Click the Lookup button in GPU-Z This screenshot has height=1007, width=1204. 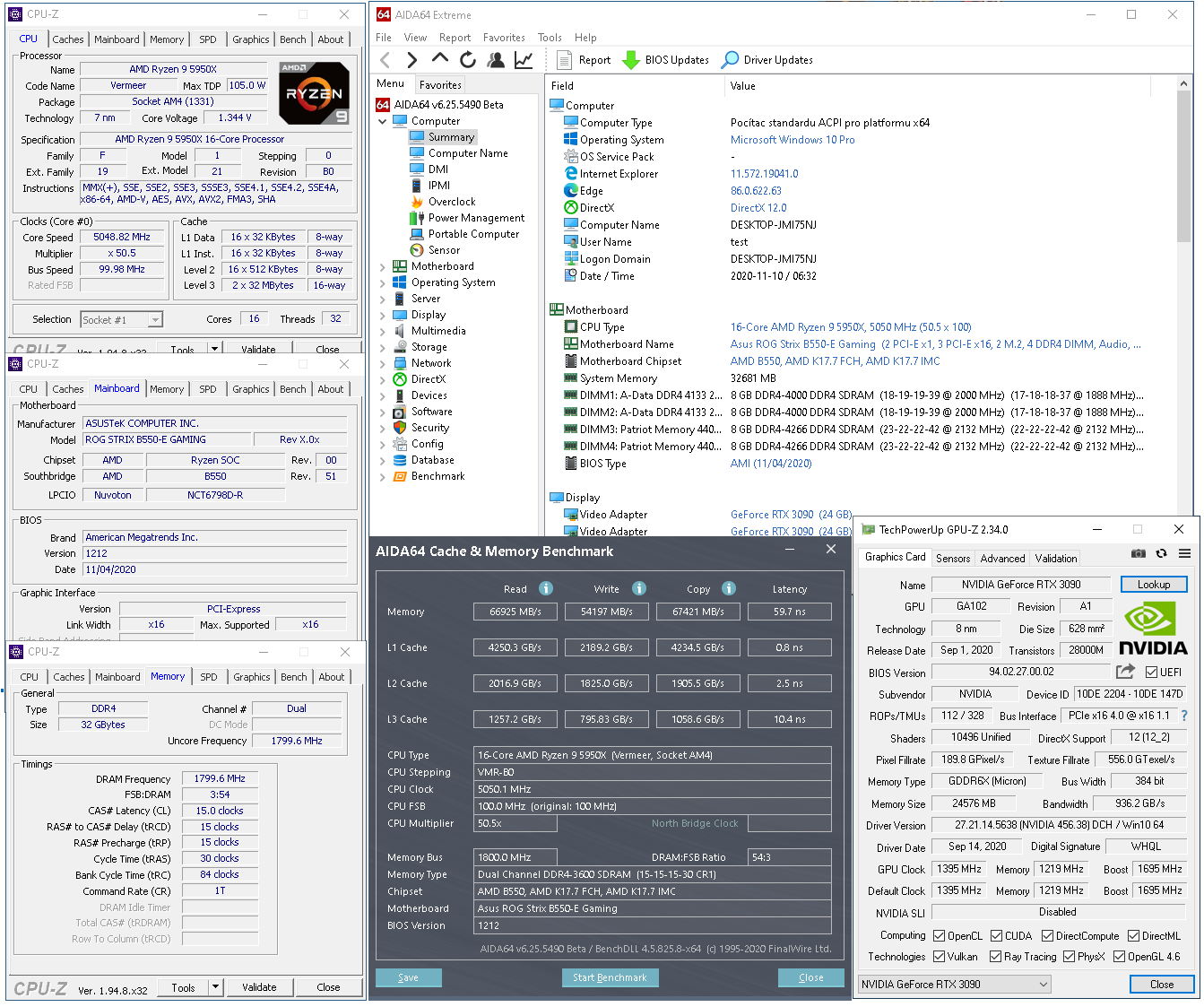(x=1154, y=585)
